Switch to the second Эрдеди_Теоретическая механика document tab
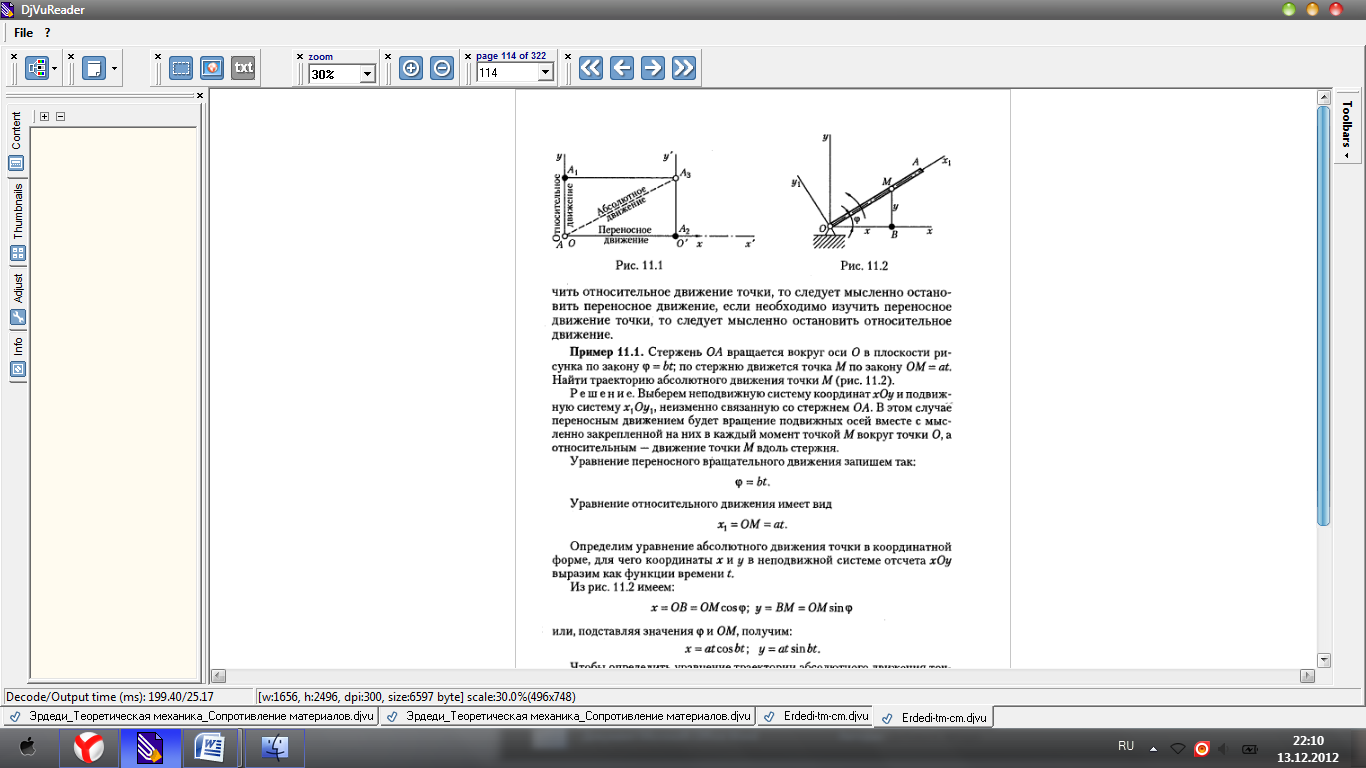The width and height of the screenshot is (1366, 768). [x=567, y=717]
